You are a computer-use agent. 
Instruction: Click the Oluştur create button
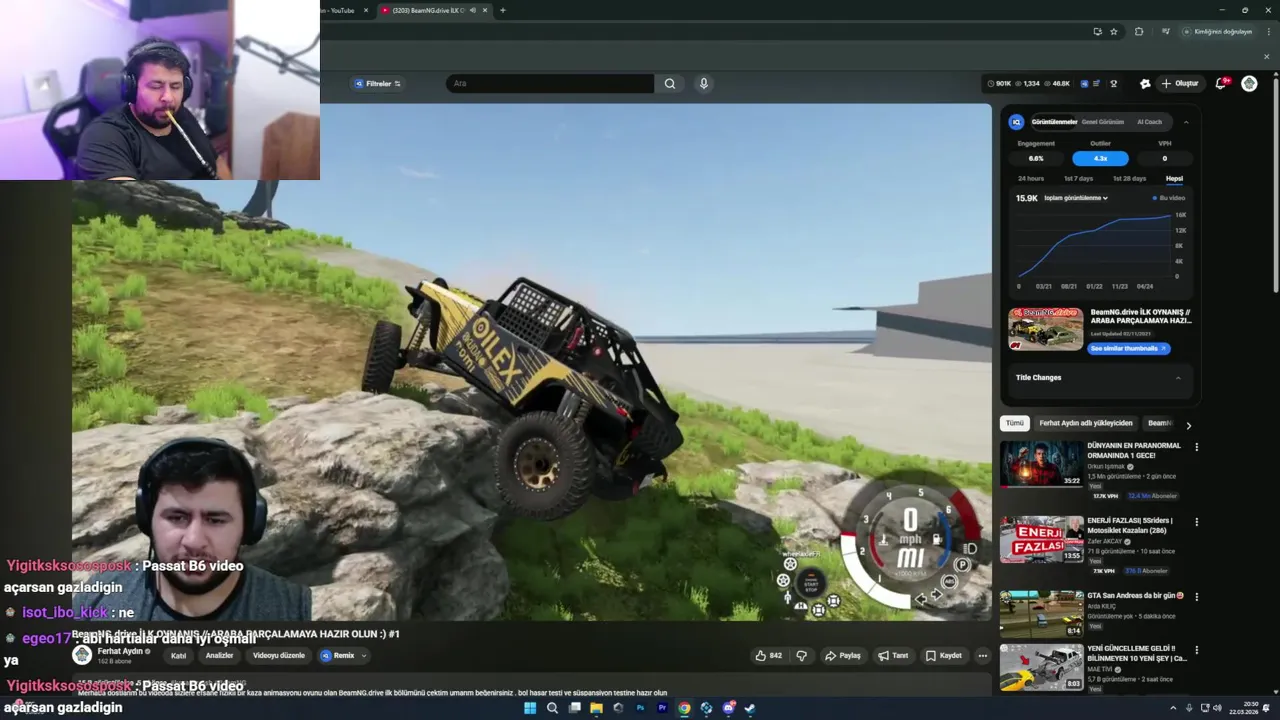1180,84
